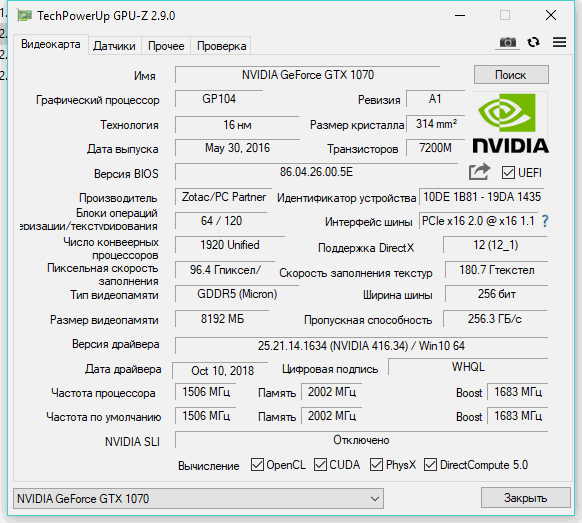Open the Прочее tab
The image size is (582, 523).
[166, 46]
